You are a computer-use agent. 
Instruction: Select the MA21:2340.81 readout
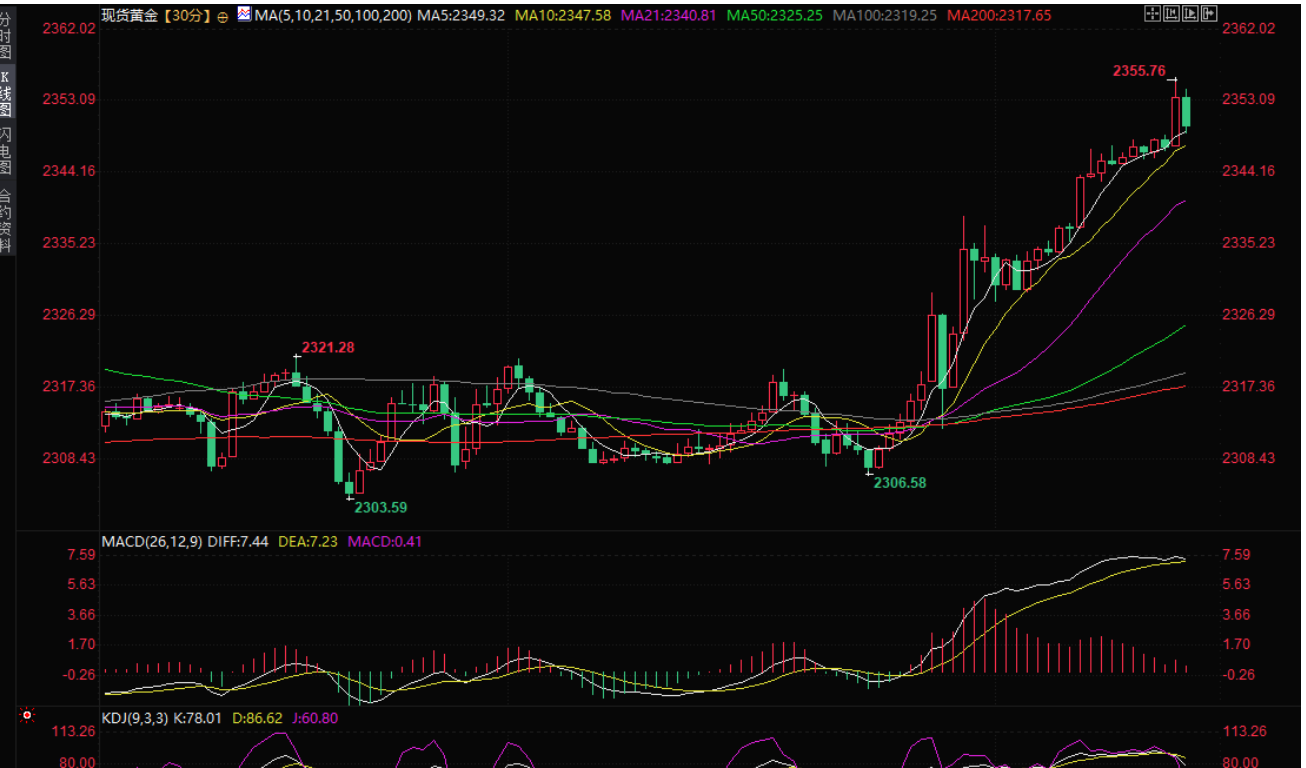coord(669,16)
